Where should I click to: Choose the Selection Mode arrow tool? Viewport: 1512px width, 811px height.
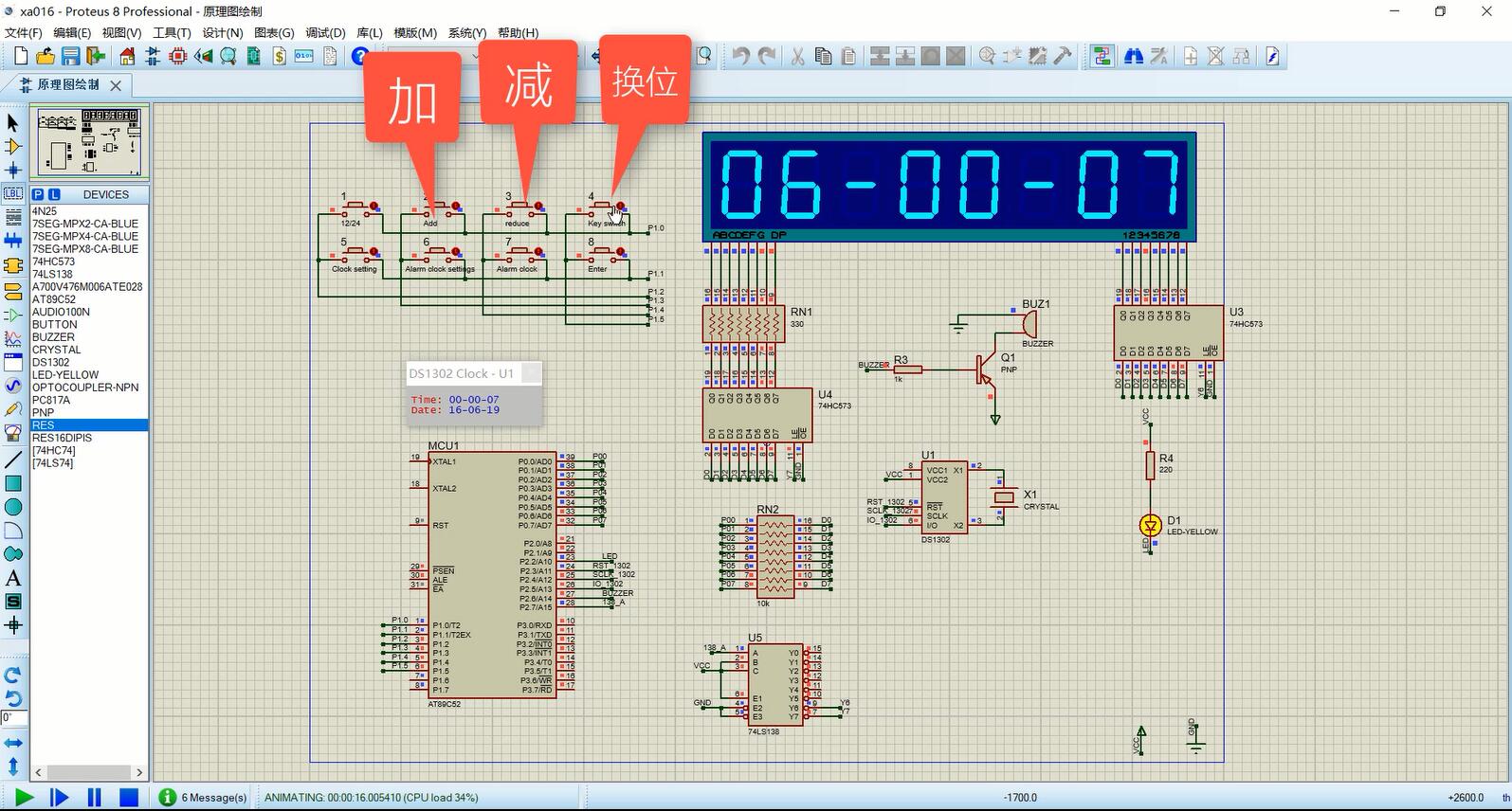(13, 122)
